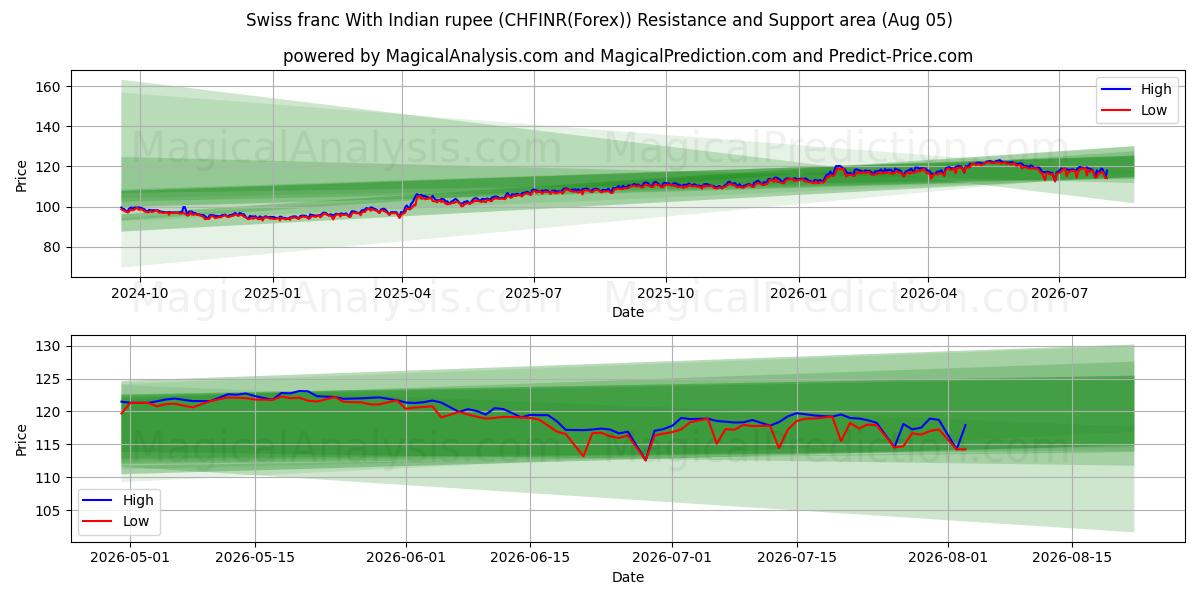Click the 100 price tick on top chart
The width and height of the screenshot is (1200, 600).
(x=50, y=207)
